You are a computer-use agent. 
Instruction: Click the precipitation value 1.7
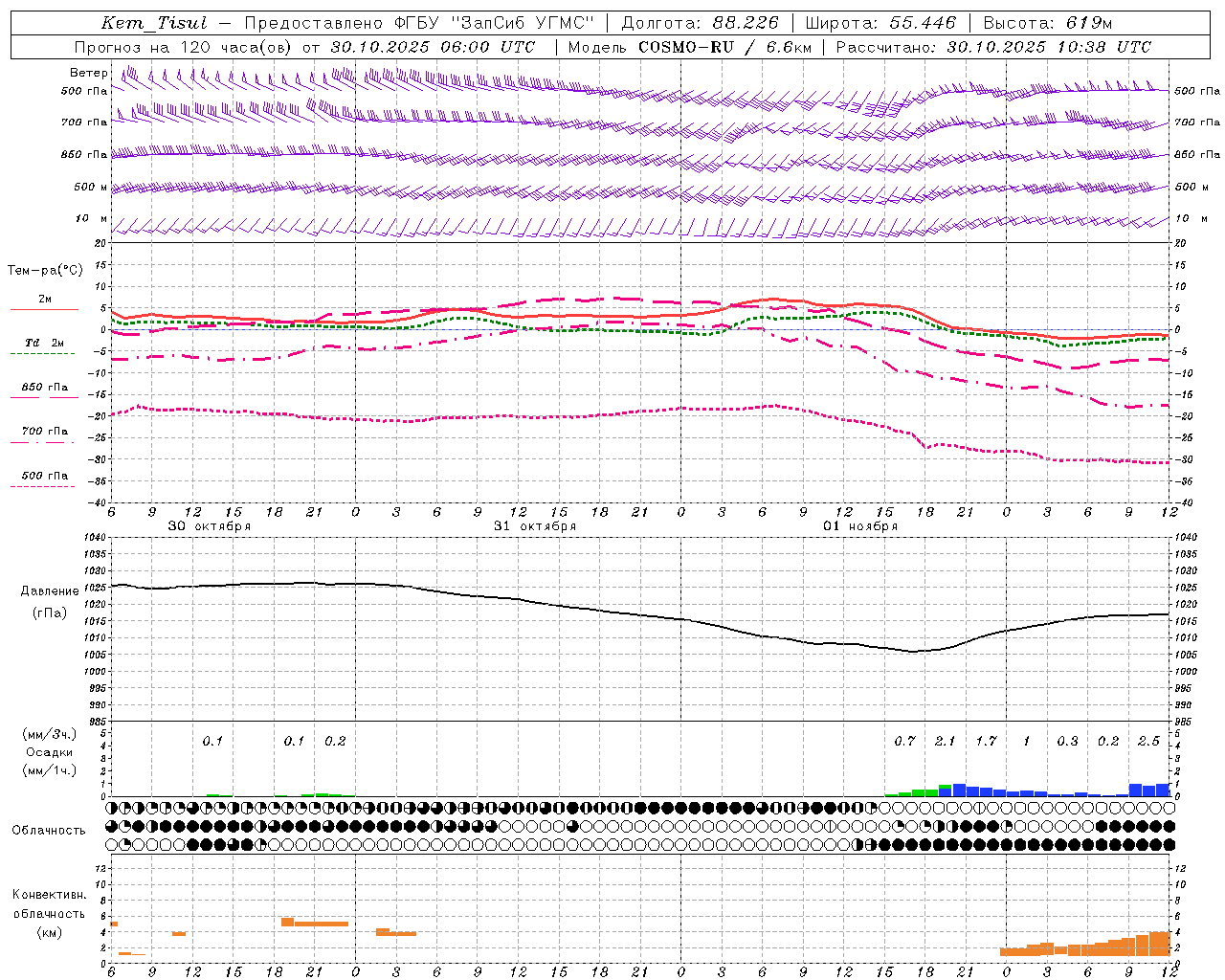986,741
